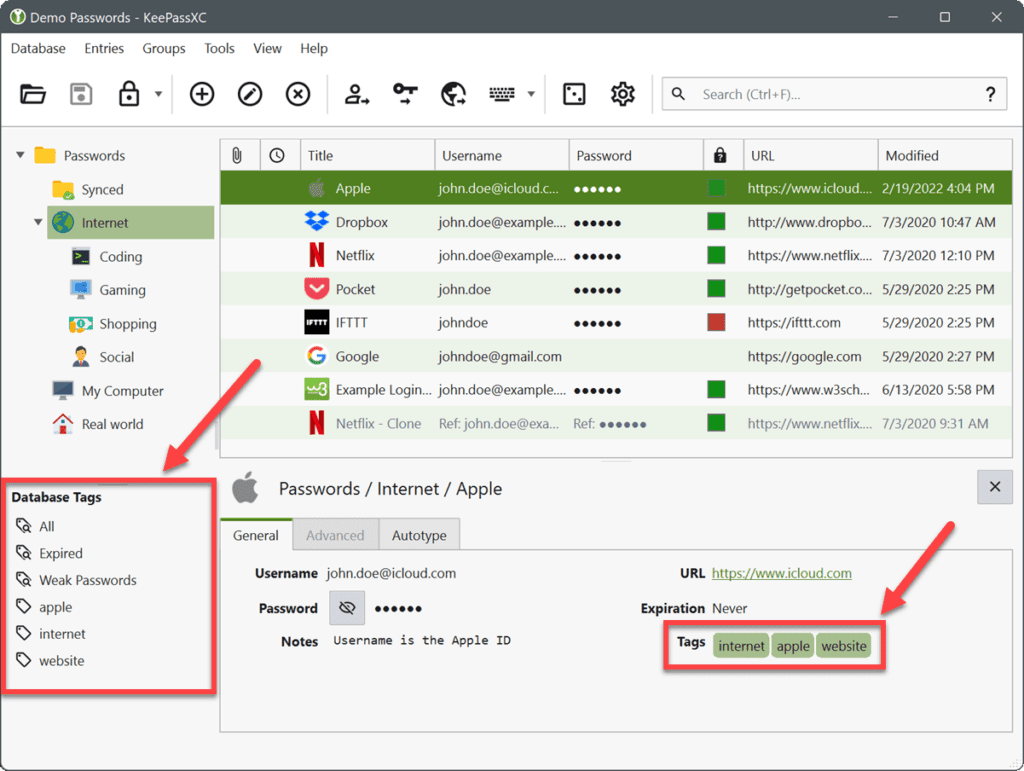Screen dimensions: 1024x771
Task: Add a new entry with the plus icon
Action: 201,93
